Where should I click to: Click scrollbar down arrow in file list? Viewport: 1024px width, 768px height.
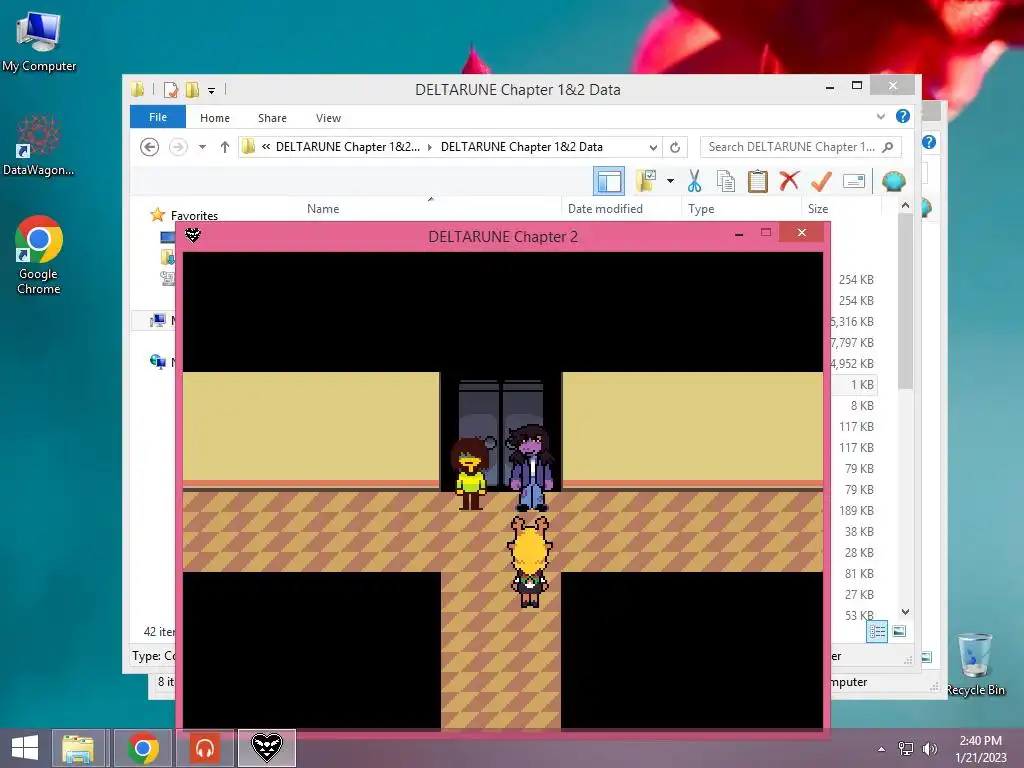[905, 612]
